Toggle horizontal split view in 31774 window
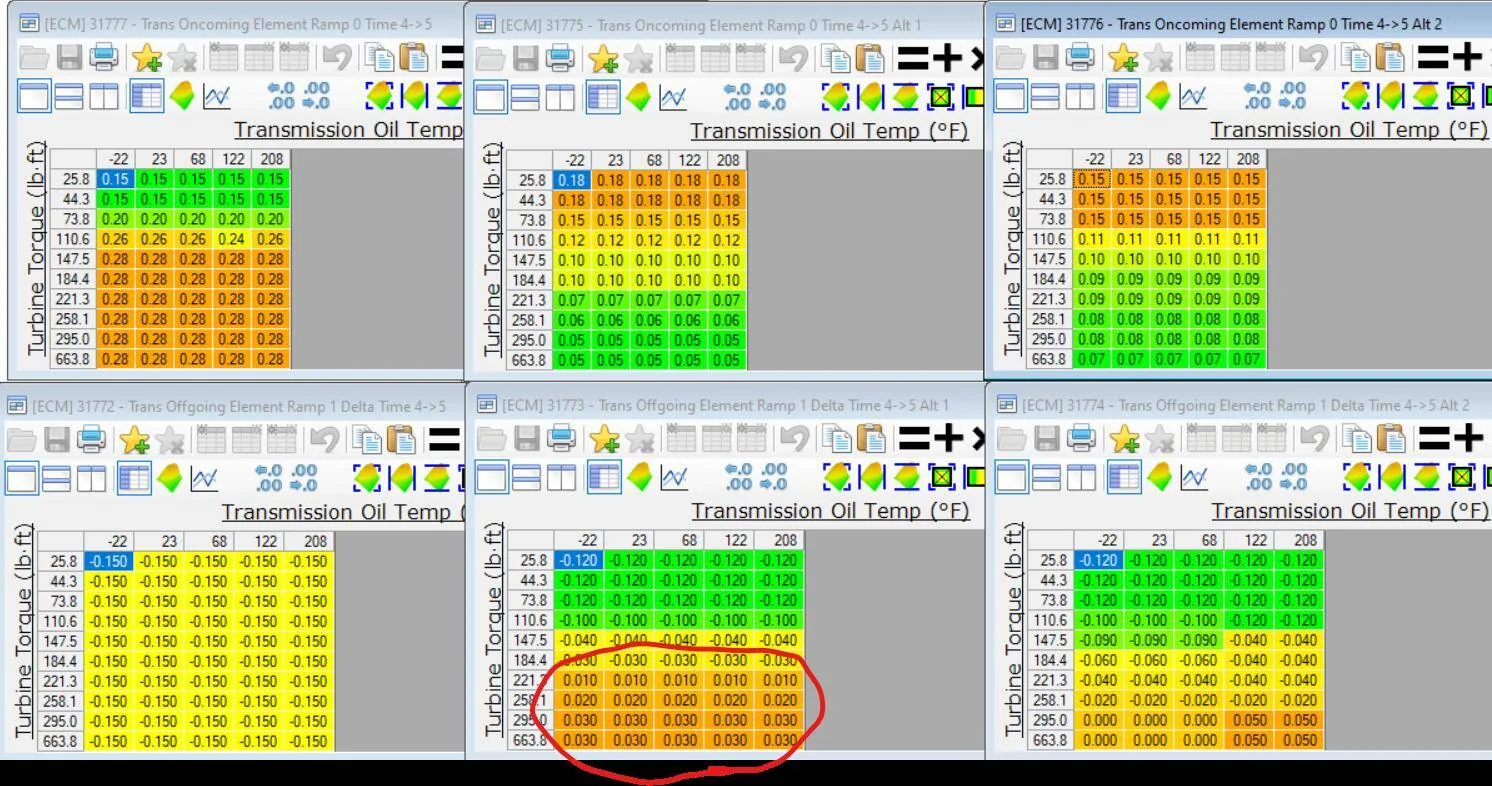 point(1045,477)
